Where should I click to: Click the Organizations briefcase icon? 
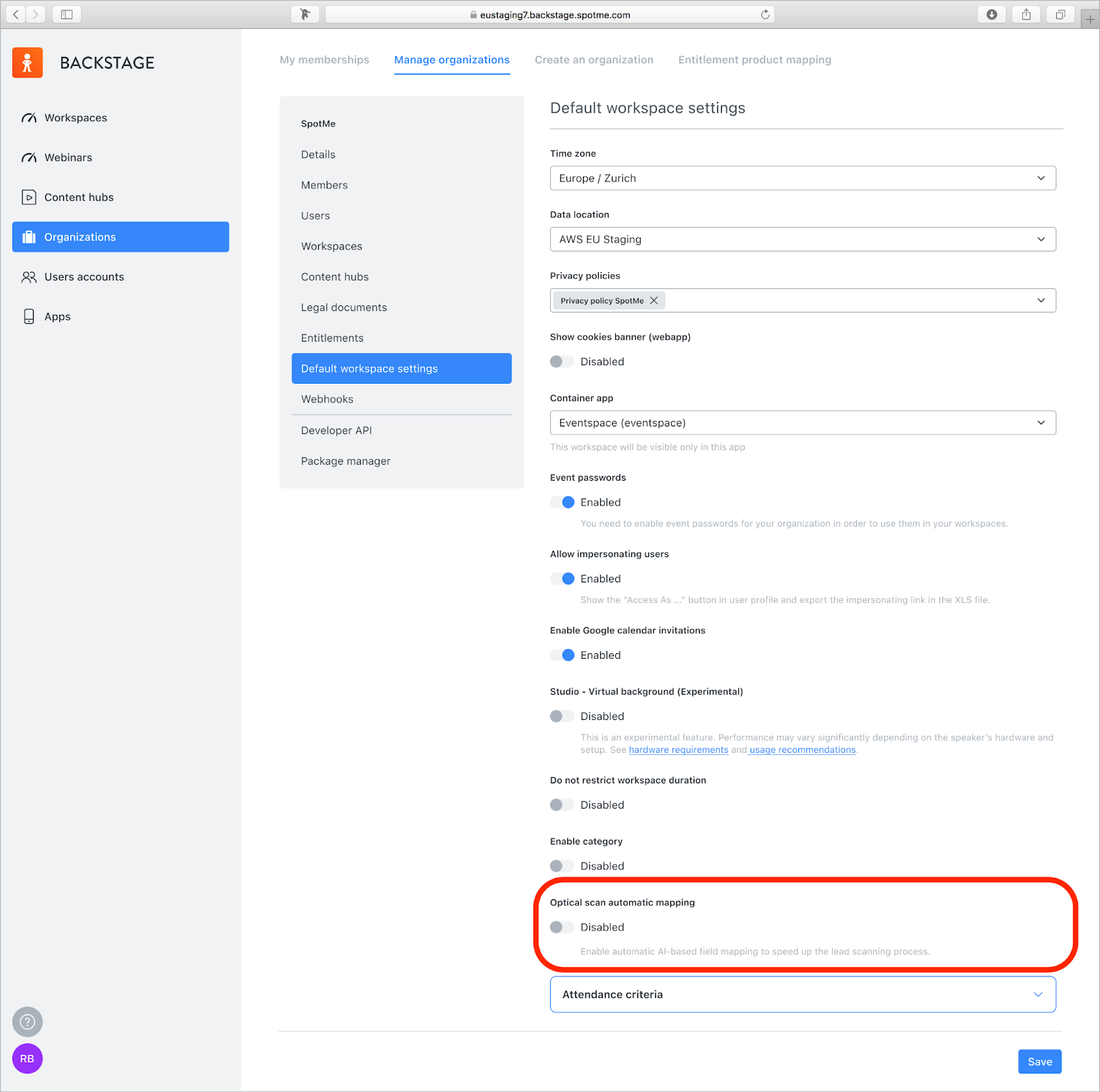coord(29,237)
